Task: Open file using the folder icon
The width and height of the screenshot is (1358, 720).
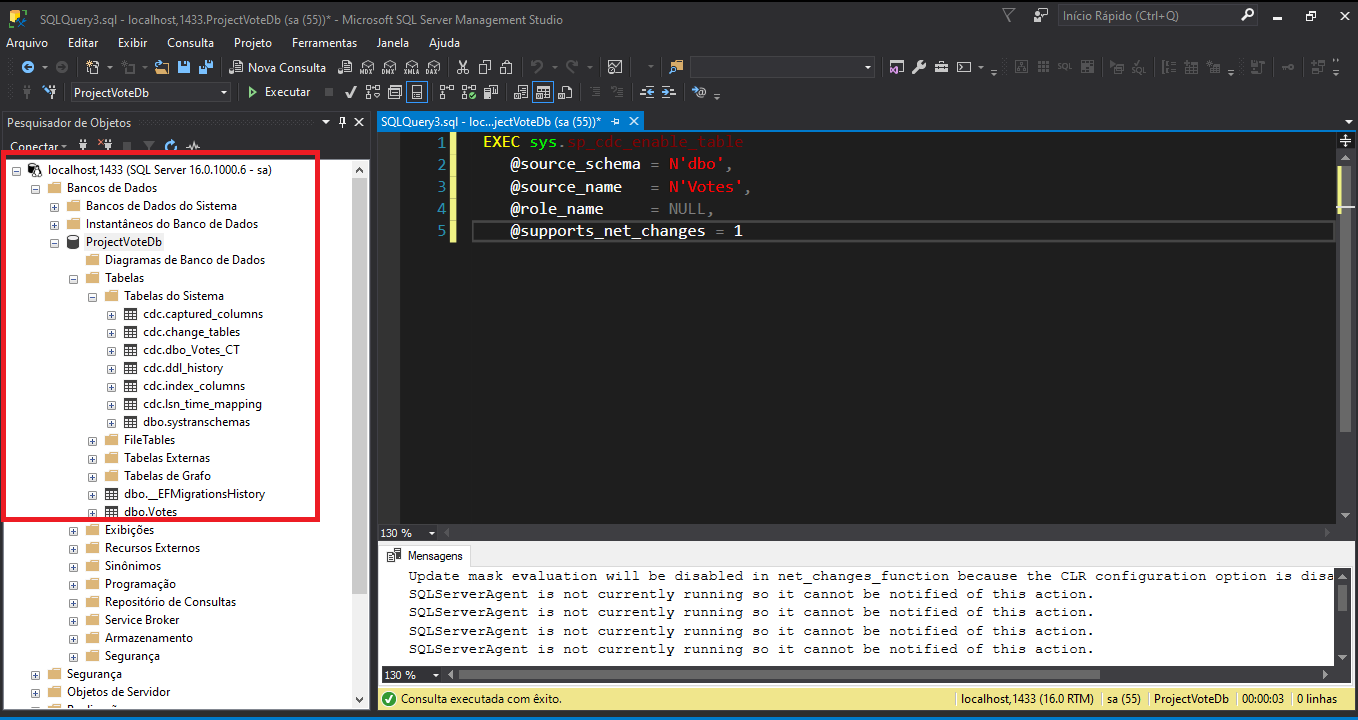Action: coord(161,67)
